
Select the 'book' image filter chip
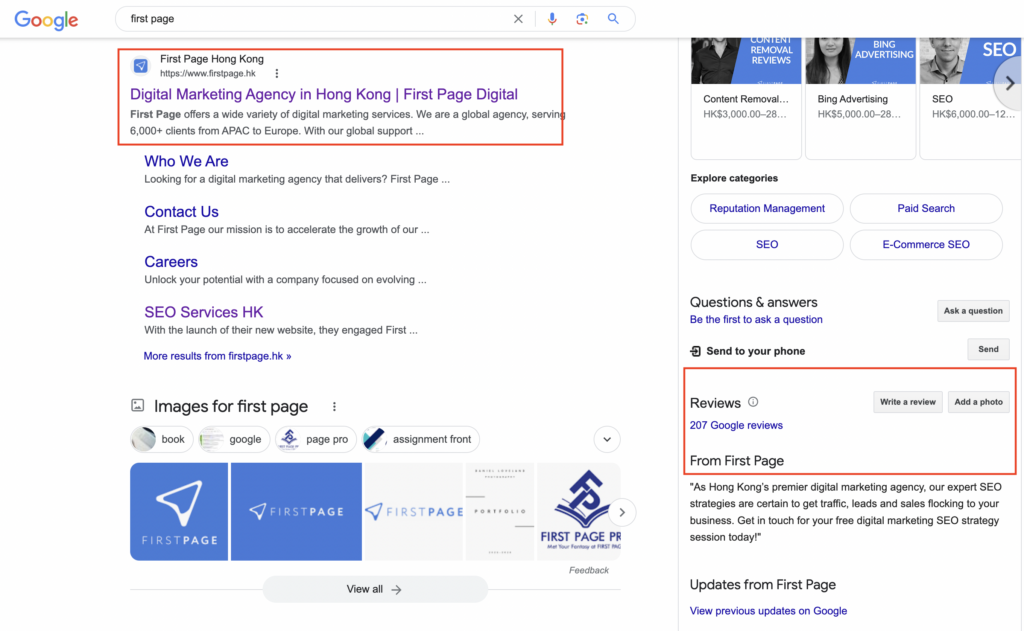click(161, 439)
